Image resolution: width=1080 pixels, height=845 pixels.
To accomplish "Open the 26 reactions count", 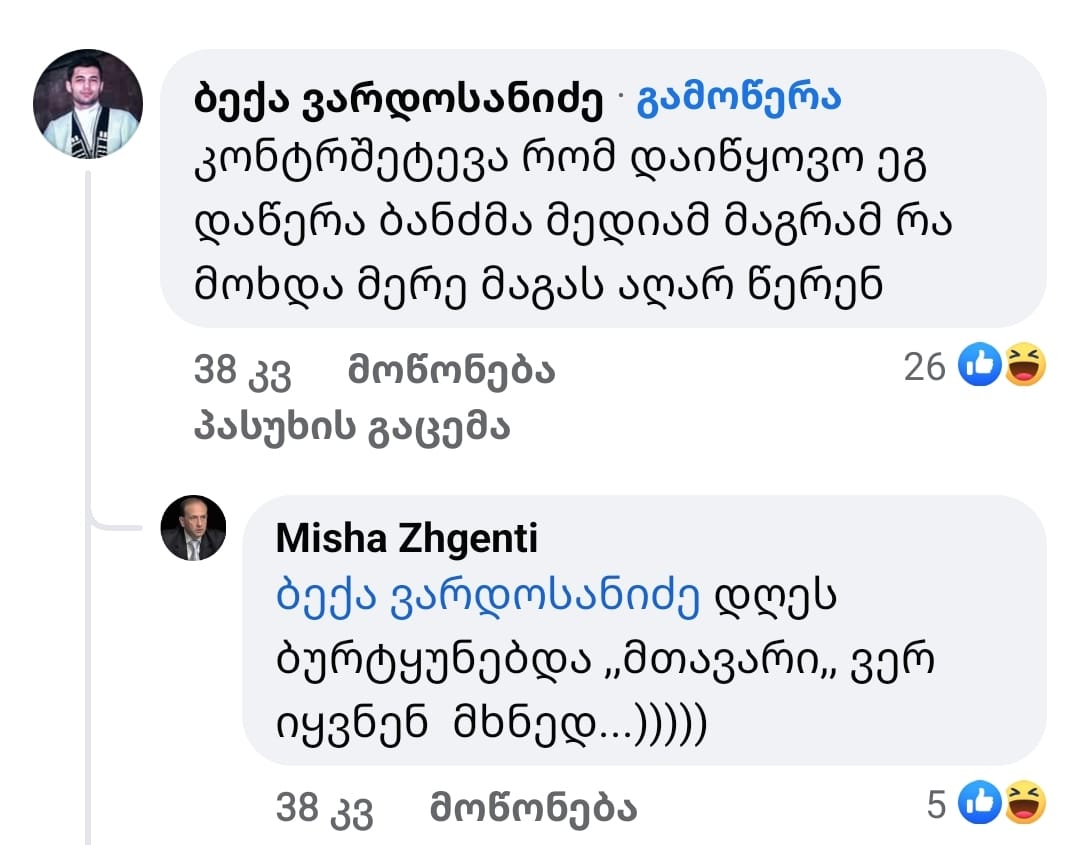I will pos(924,367).
